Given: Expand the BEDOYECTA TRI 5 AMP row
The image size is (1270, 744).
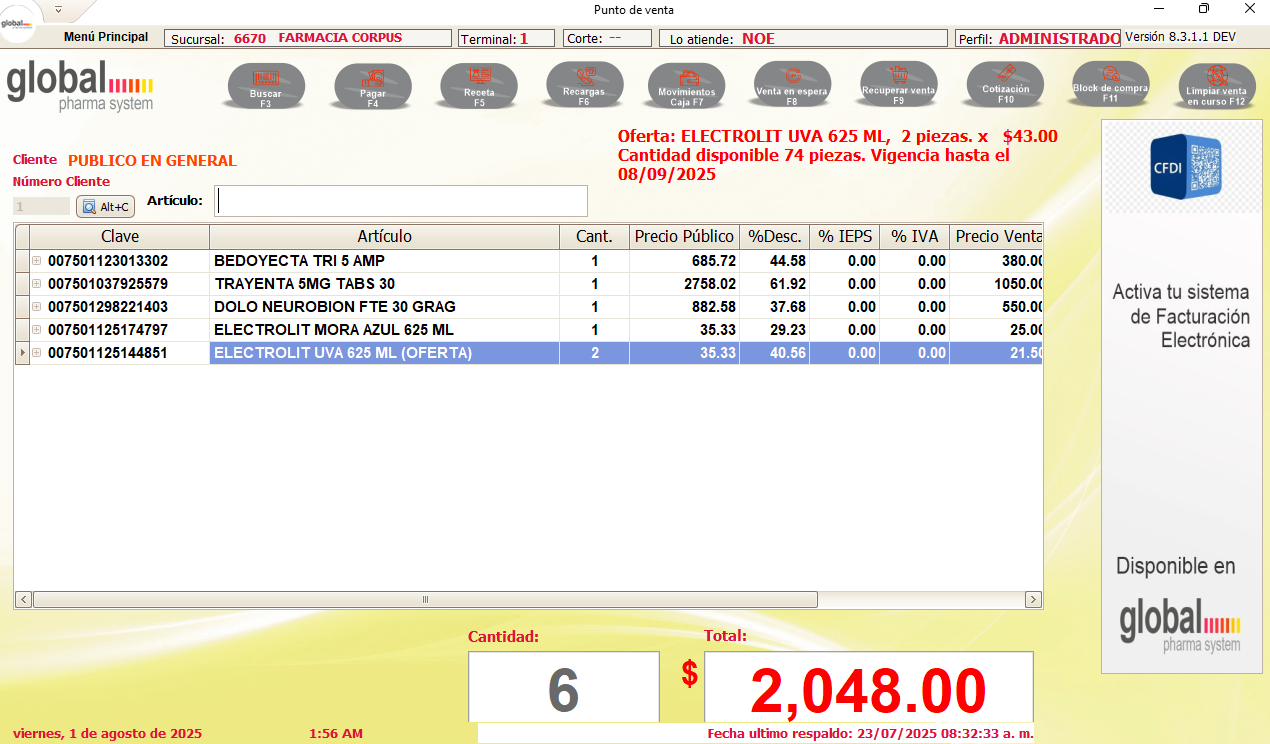Looking at the screenshot, I should pos(37,261).
